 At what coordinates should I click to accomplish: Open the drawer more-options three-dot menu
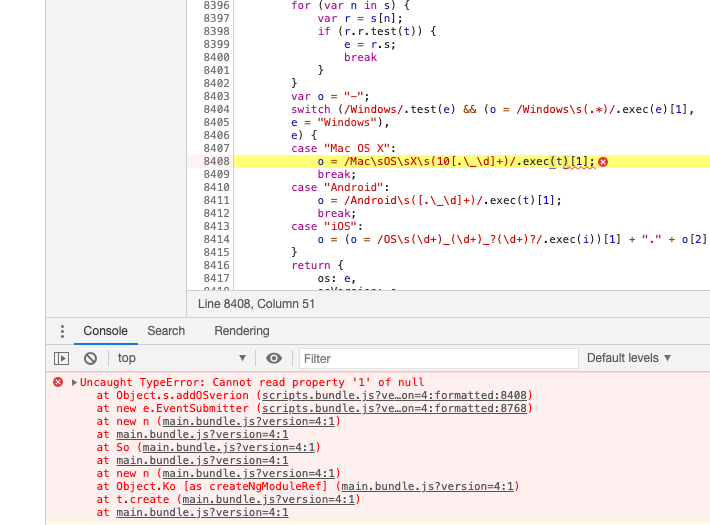(62, 332)
